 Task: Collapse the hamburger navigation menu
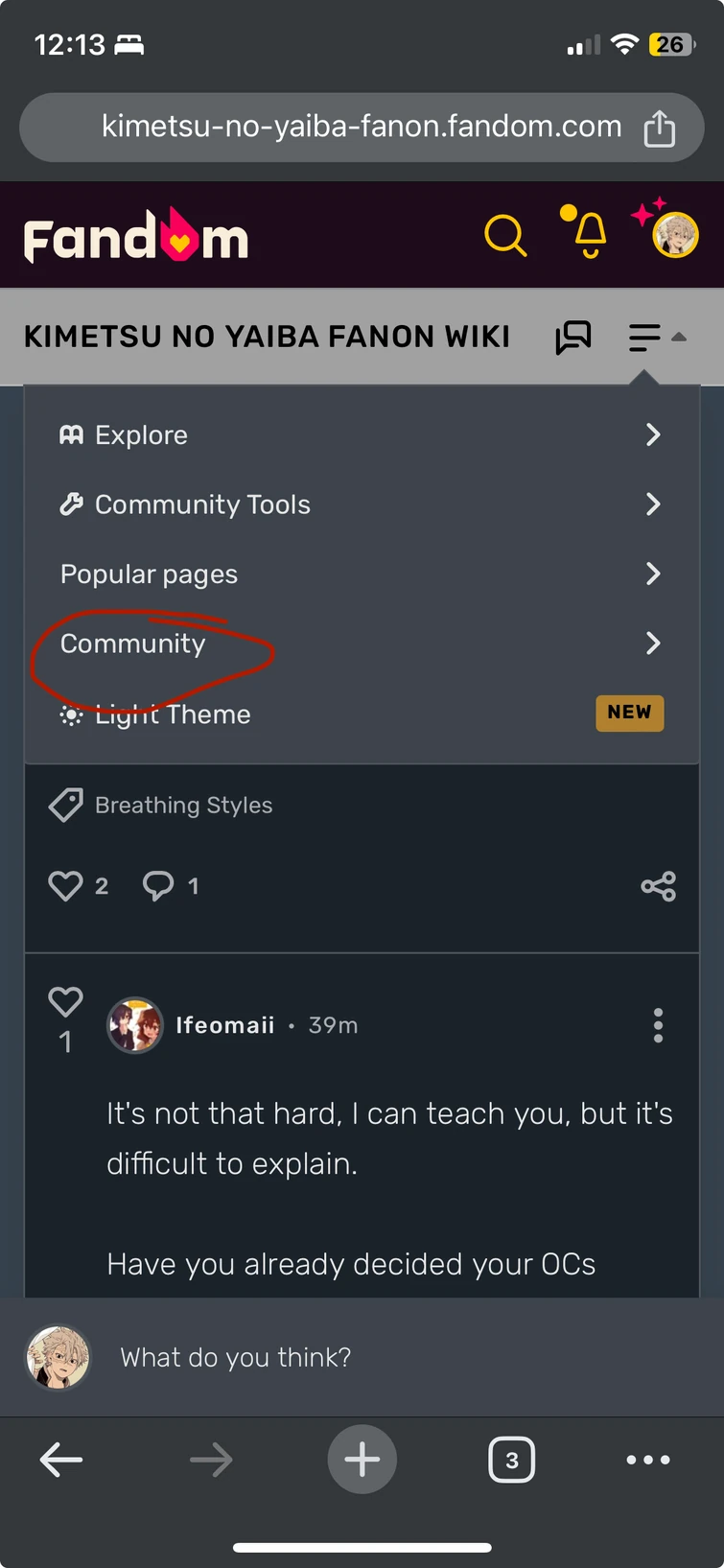coord(643,337)
